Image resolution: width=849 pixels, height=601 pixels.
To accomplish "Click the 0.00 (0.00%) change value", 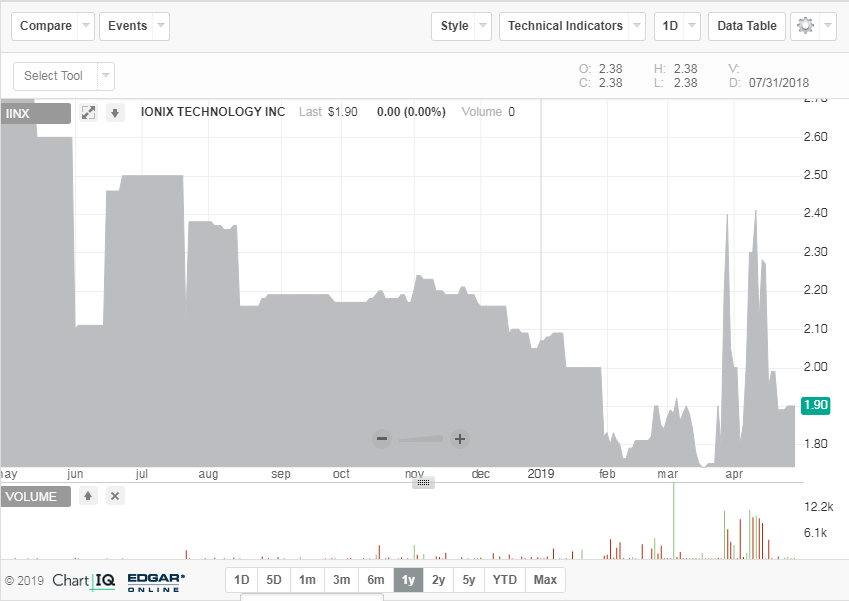I will coord(412,112).
